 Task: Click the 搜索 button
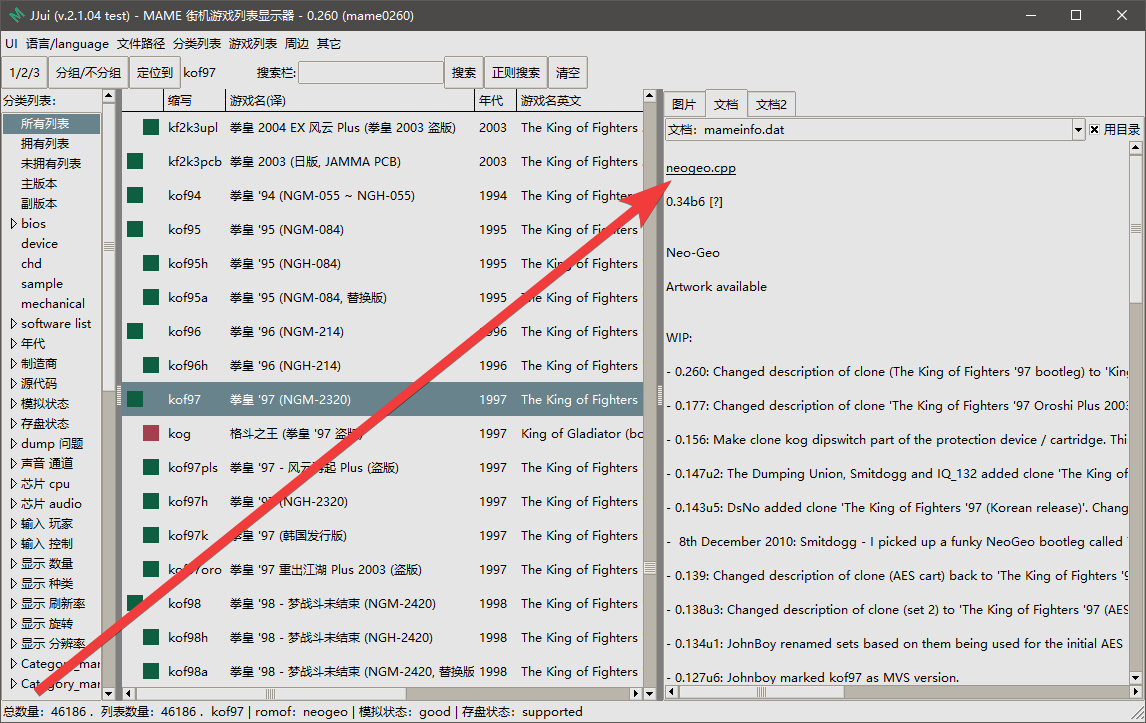point(463,72)
